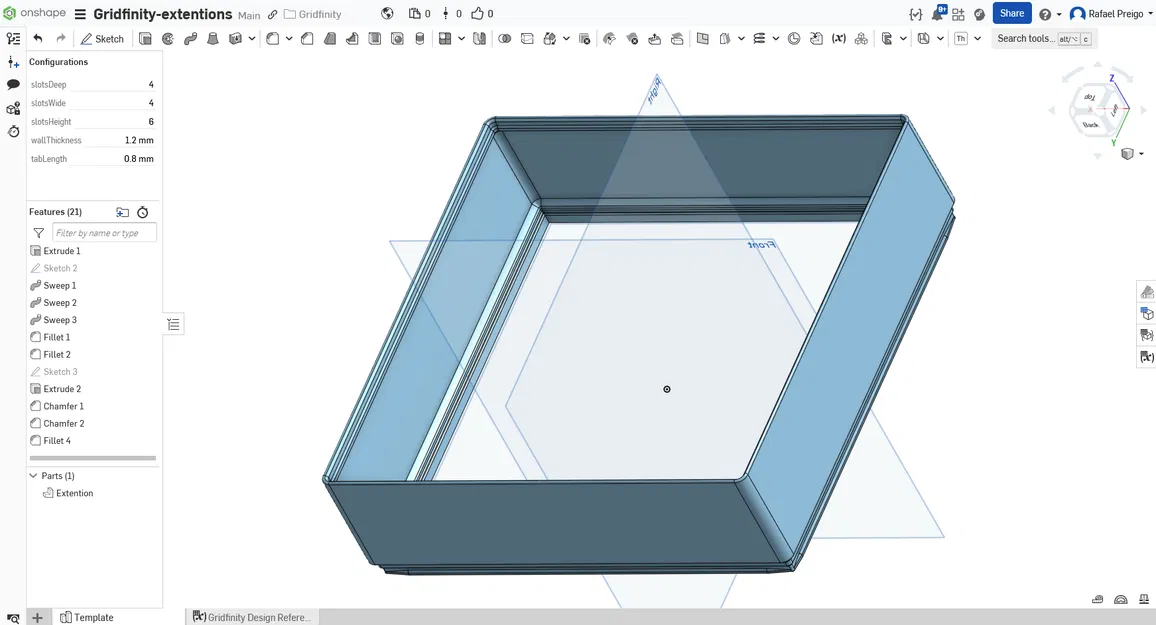
Task: Open the notifications bell icon
Action: 938,13
